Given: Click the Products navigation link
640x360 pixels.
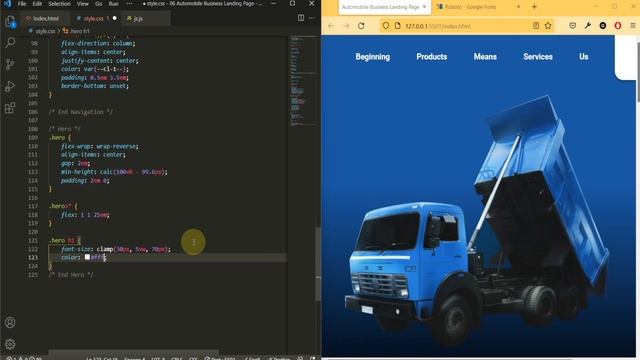Looking at the screenshot, I should pos(431,57).
